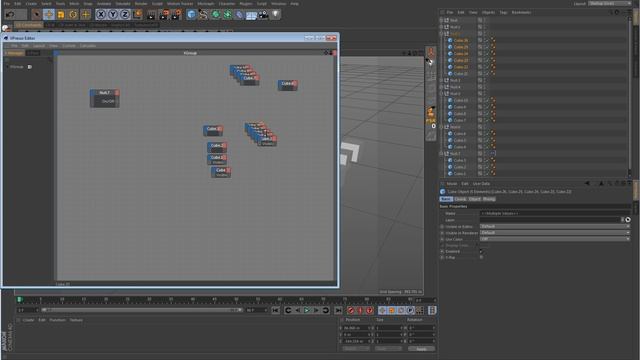Toggle the Enabled checkbox in Attributes
640x360 pixels.
481,251
